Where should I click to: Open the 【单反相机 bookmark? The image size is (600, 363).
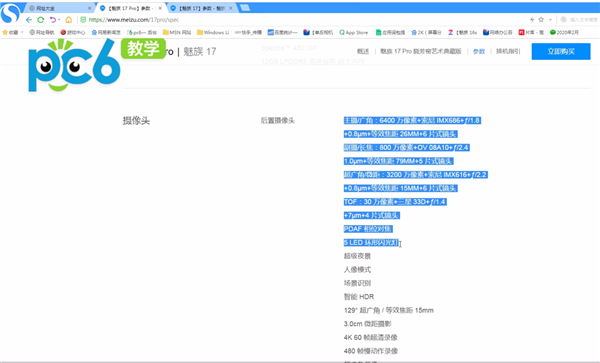tap(318, 33)
